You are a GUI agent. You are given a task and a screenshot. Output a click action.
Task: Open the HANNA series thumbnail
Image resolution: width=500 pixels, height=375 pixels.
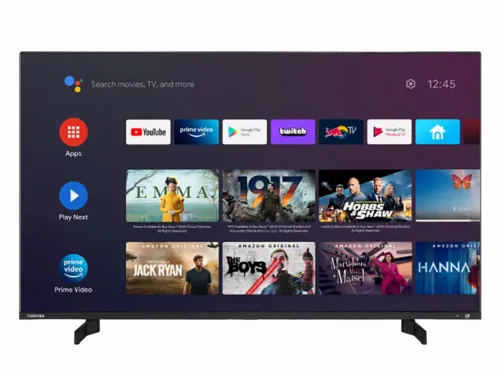point(448,268)
